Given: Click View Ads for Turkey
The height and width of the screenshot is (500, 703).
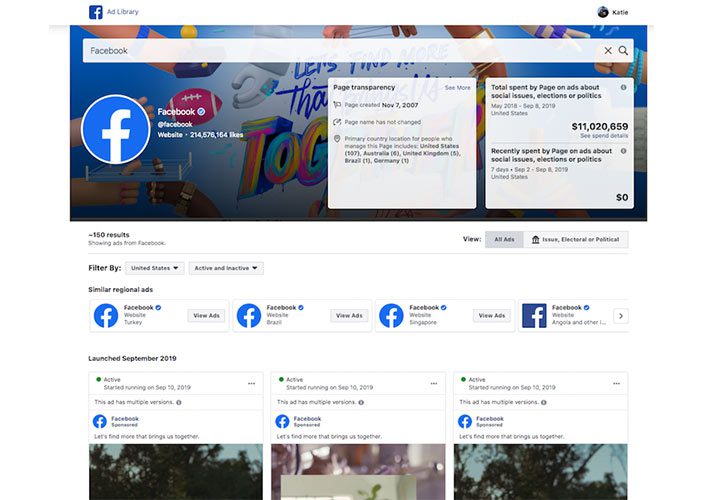Looking at the screenshot, I should point(206,316).
